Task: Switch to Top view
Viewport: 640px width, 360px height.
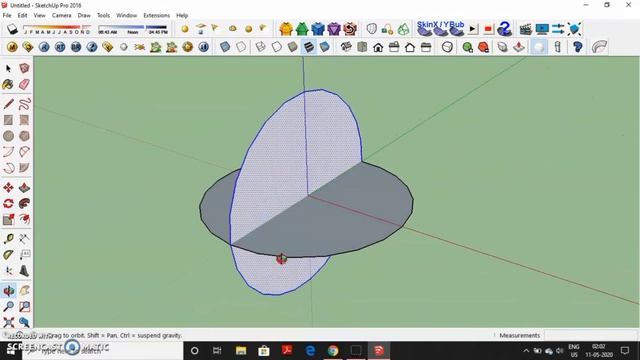Action: [x=362, y=47]
